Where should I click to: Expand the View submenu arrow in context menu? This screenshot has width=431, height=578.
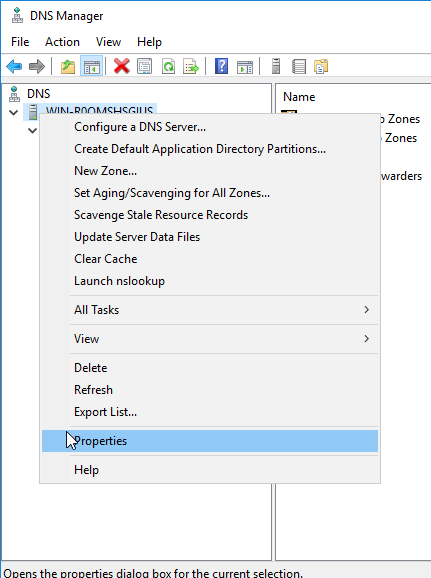(366, 338)
